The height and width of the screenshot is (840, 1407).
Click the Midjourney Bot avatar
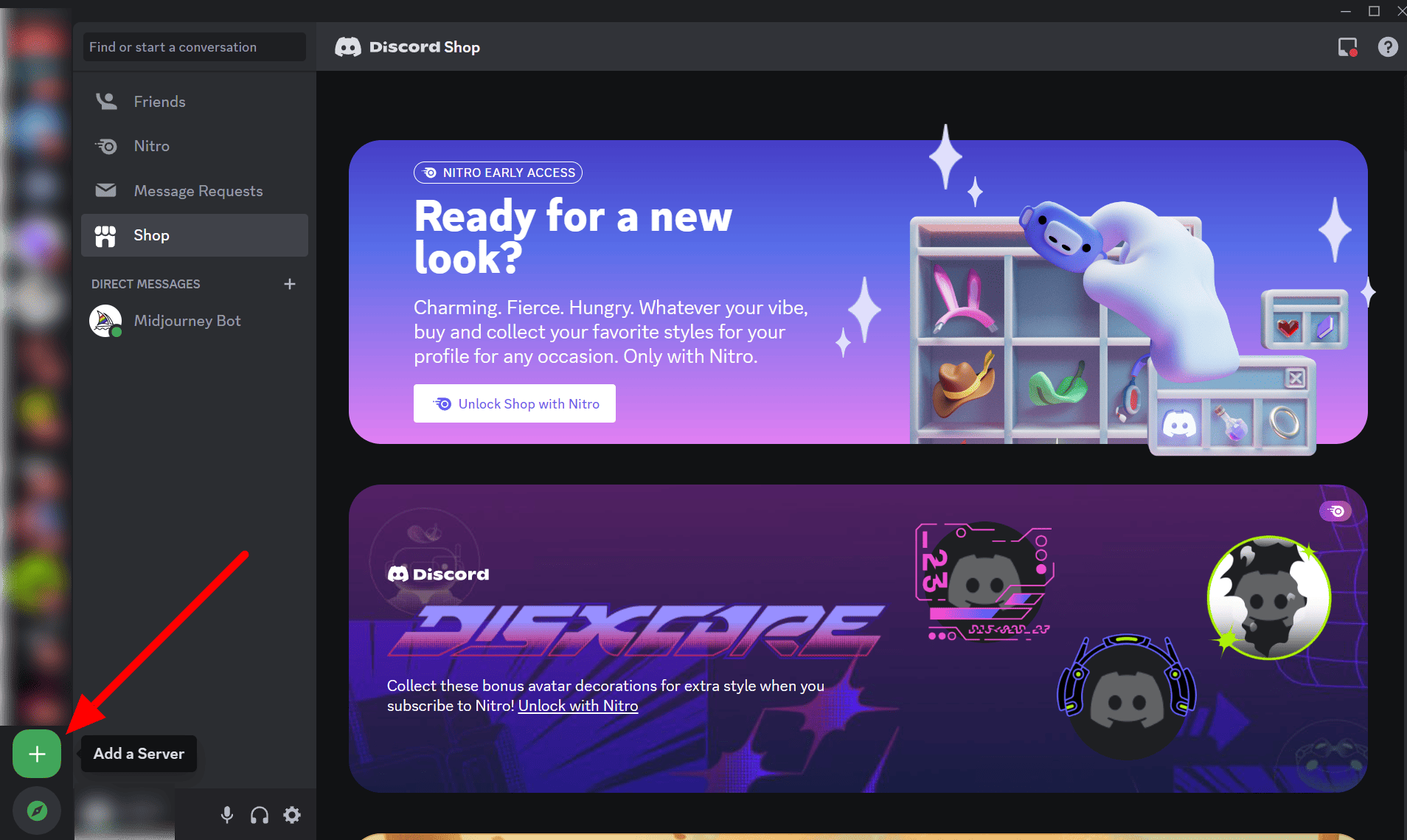(x=105, y=321)
